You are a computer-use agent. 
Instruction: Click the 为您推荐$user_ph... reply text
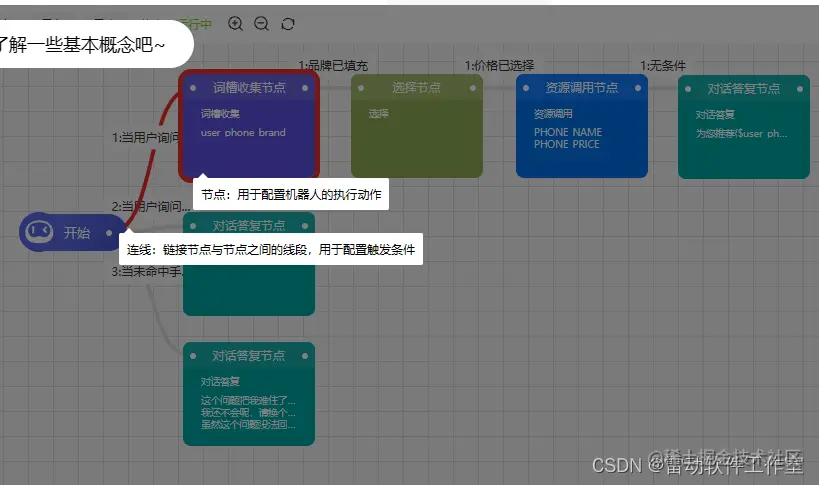[741, 134]
